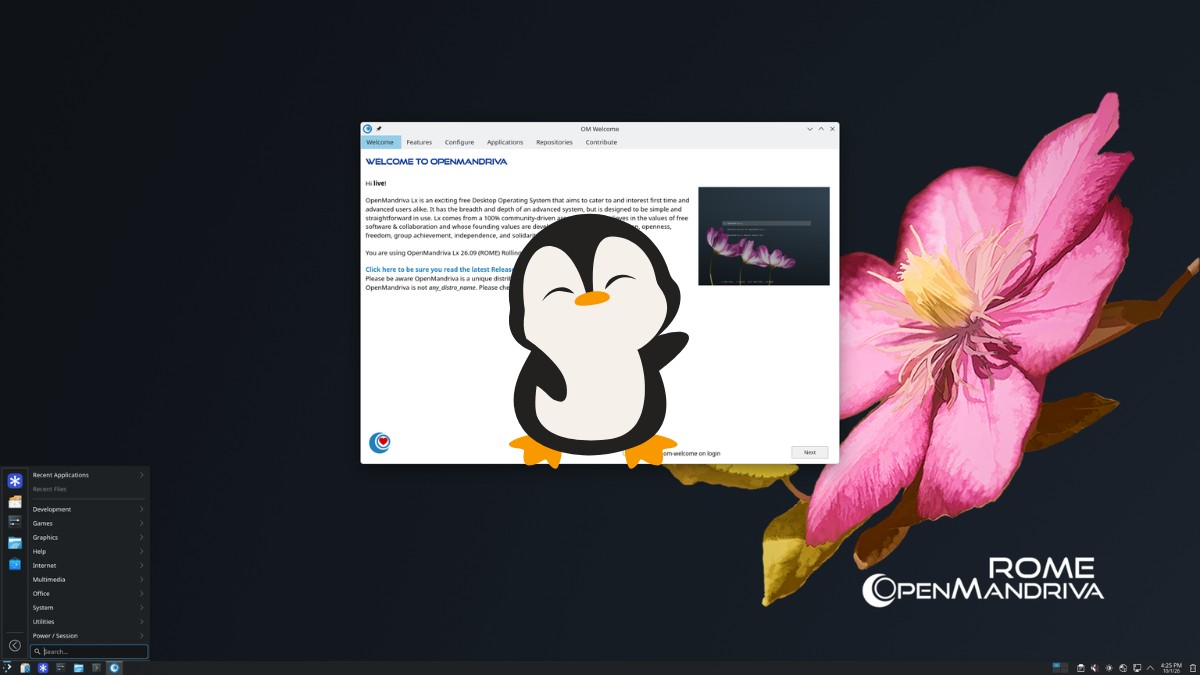Screen dimensions: 1200x675
Task: Click the Next button in OM Welcome
Action: [x=810, y=452]
